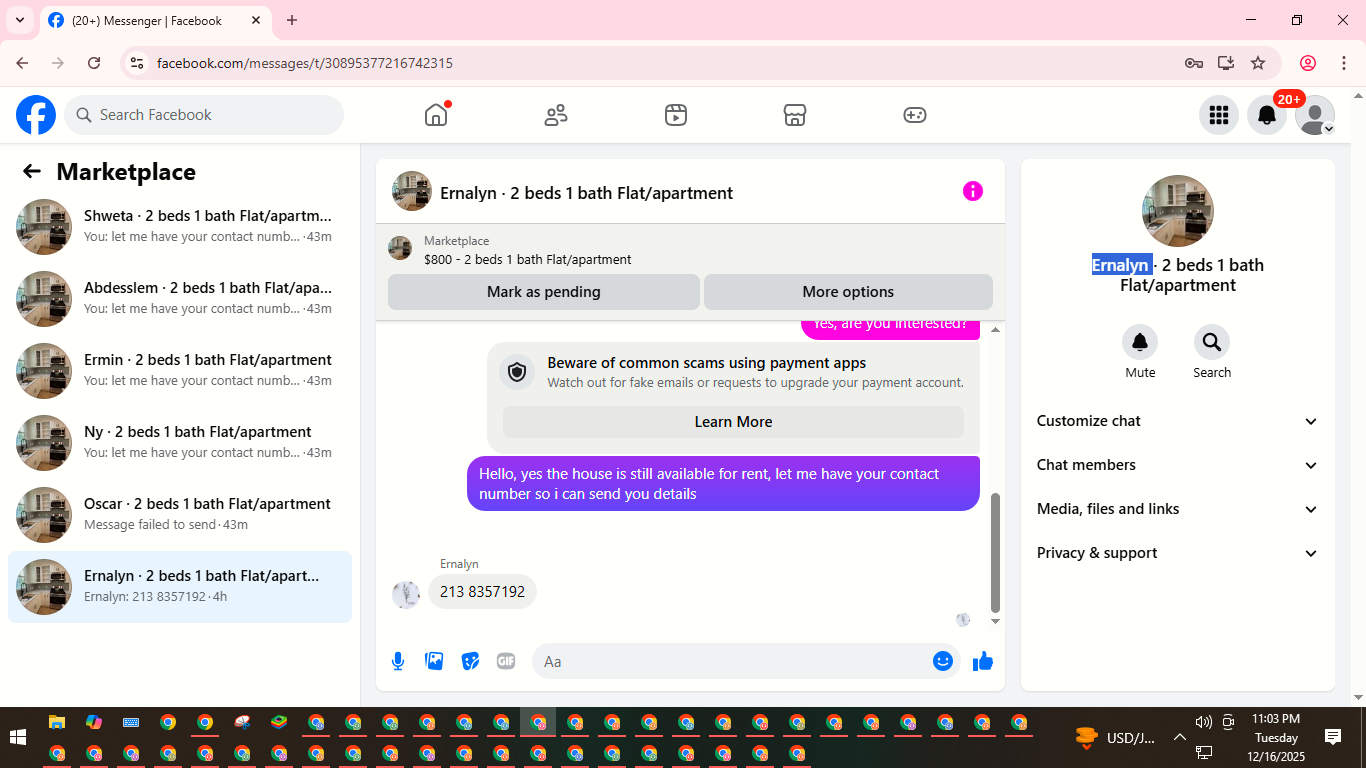Viewport: 1366px width, 768px height.
Task: Open Abdesslem's conversation in the chat list
Action: click(180, 299)
